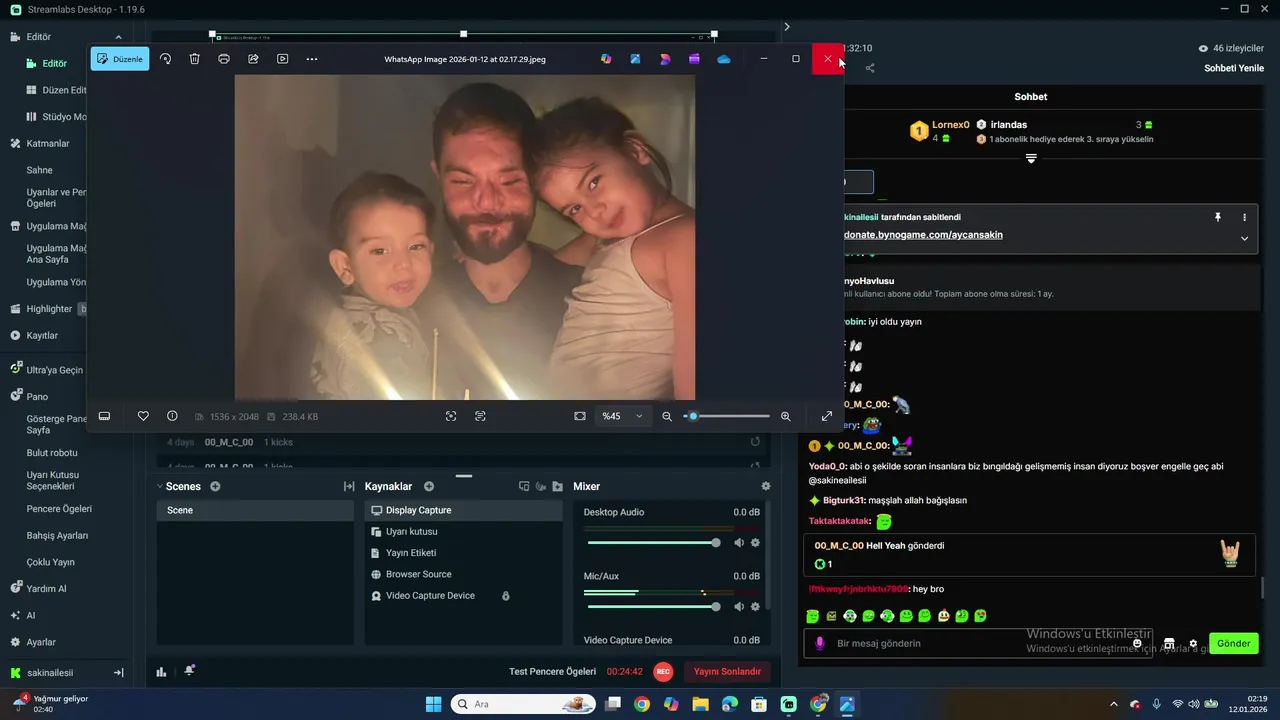Select the Scene item in Scenes list
Viewport: 1280px width, 720px height.
tap(255, 510)
